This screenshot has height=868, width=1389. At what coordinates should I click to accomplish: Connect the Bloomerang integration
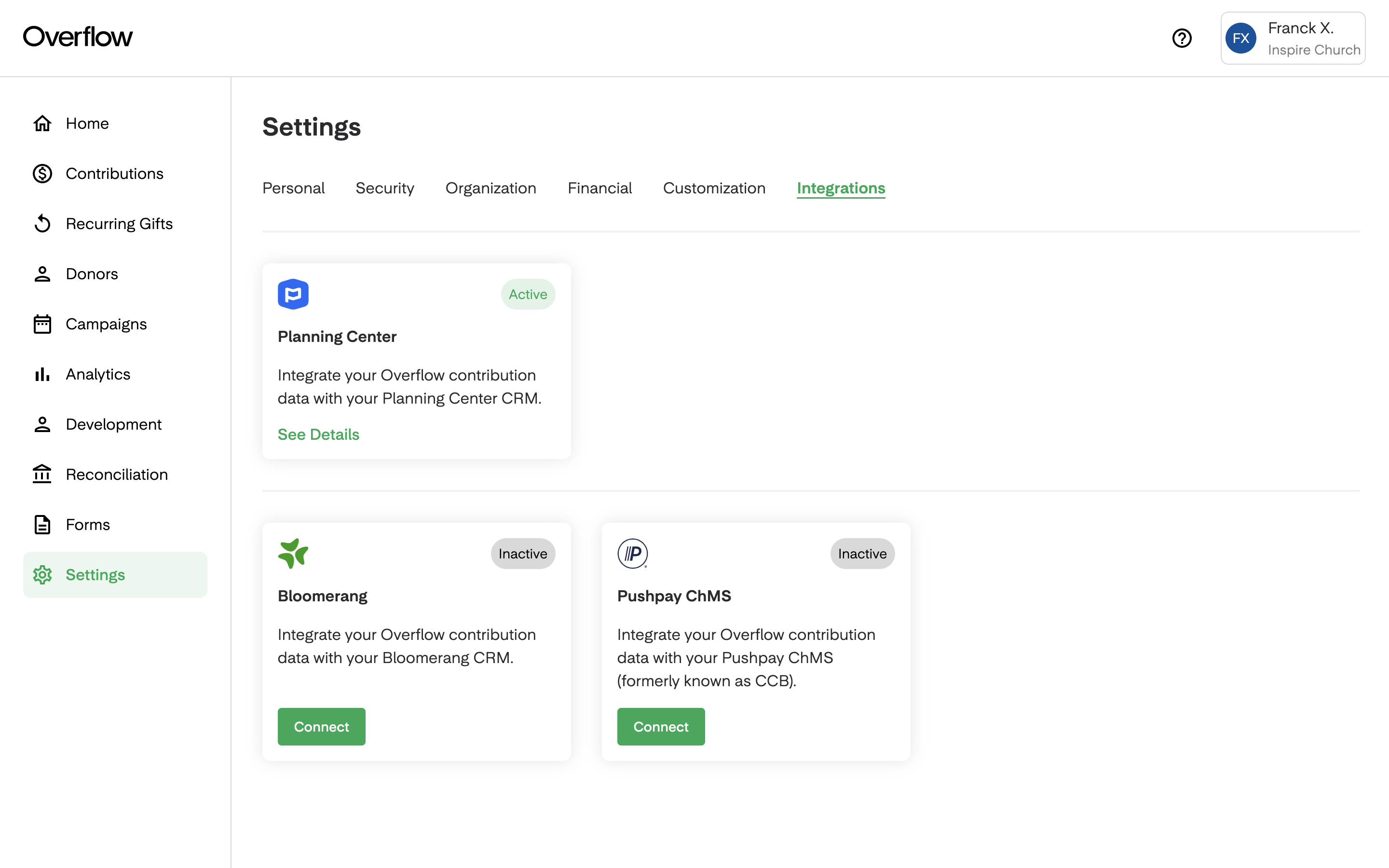pos(321,727)
